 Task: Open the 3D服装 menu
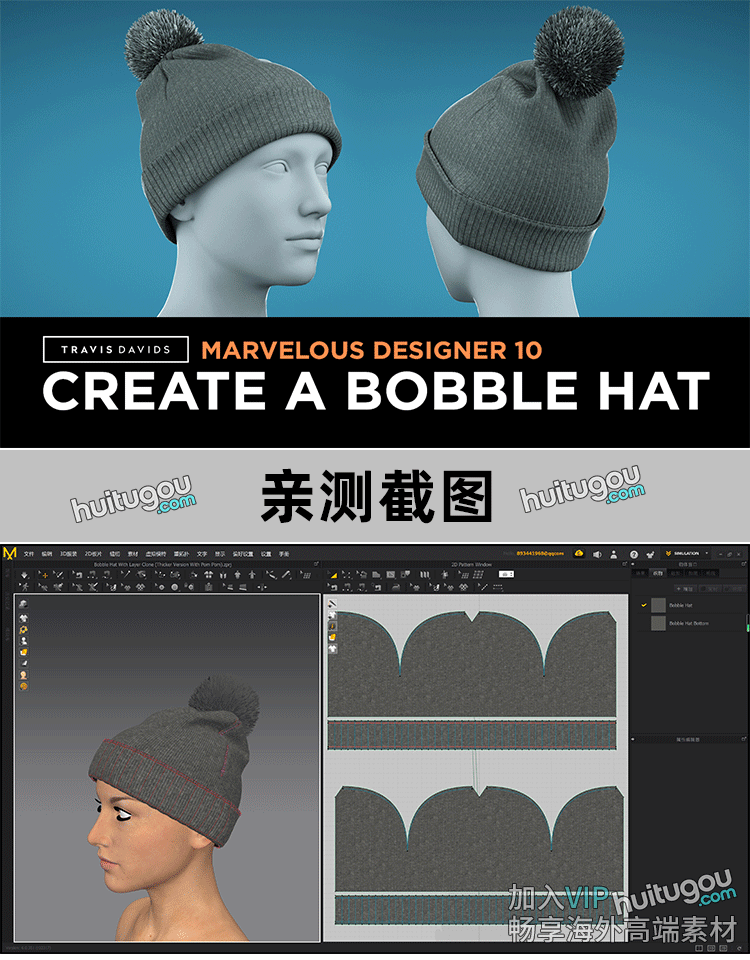68,553
